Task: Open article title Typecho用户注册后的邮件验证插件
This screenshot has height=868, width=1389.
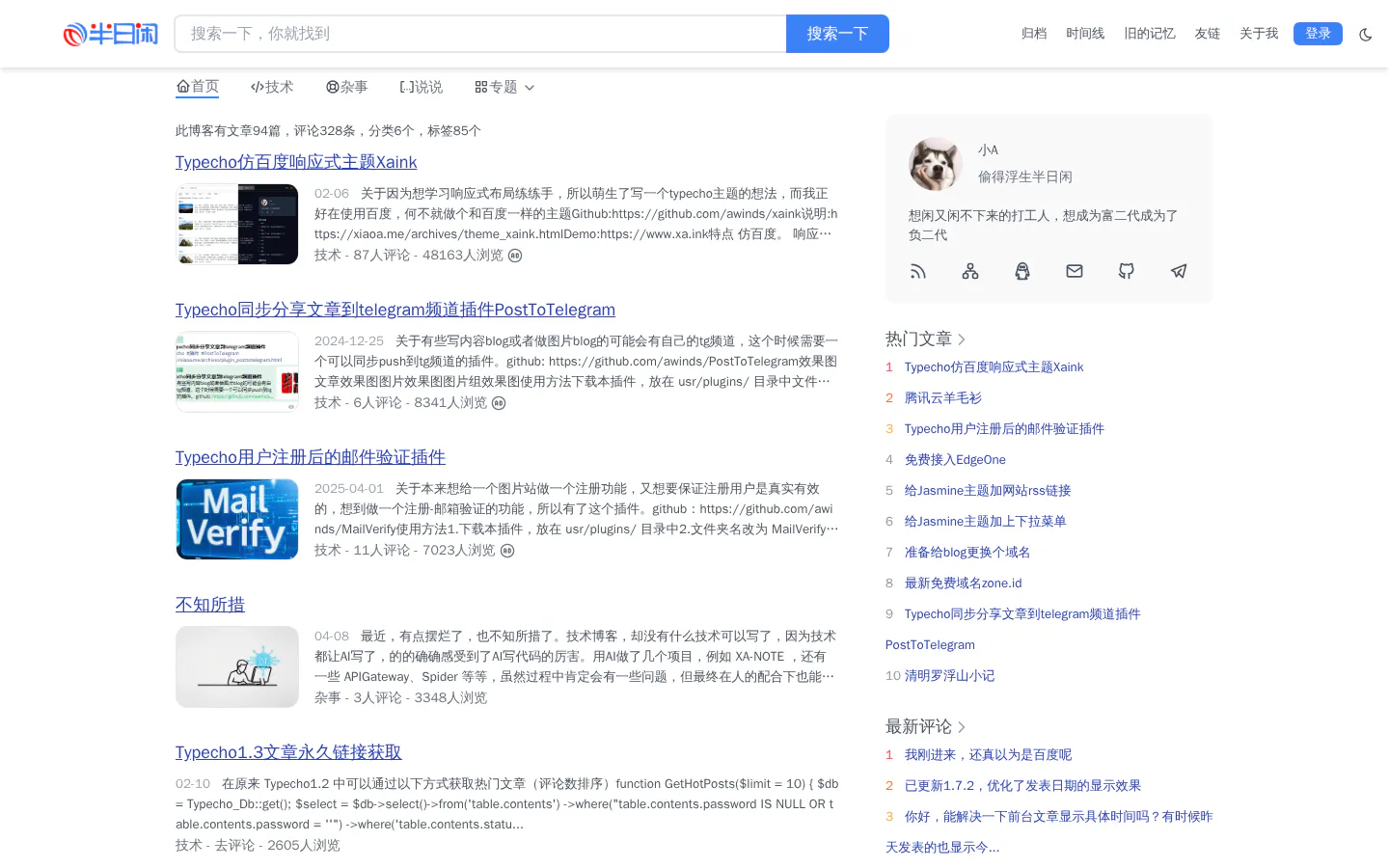Action: click(x=311, y=457)
